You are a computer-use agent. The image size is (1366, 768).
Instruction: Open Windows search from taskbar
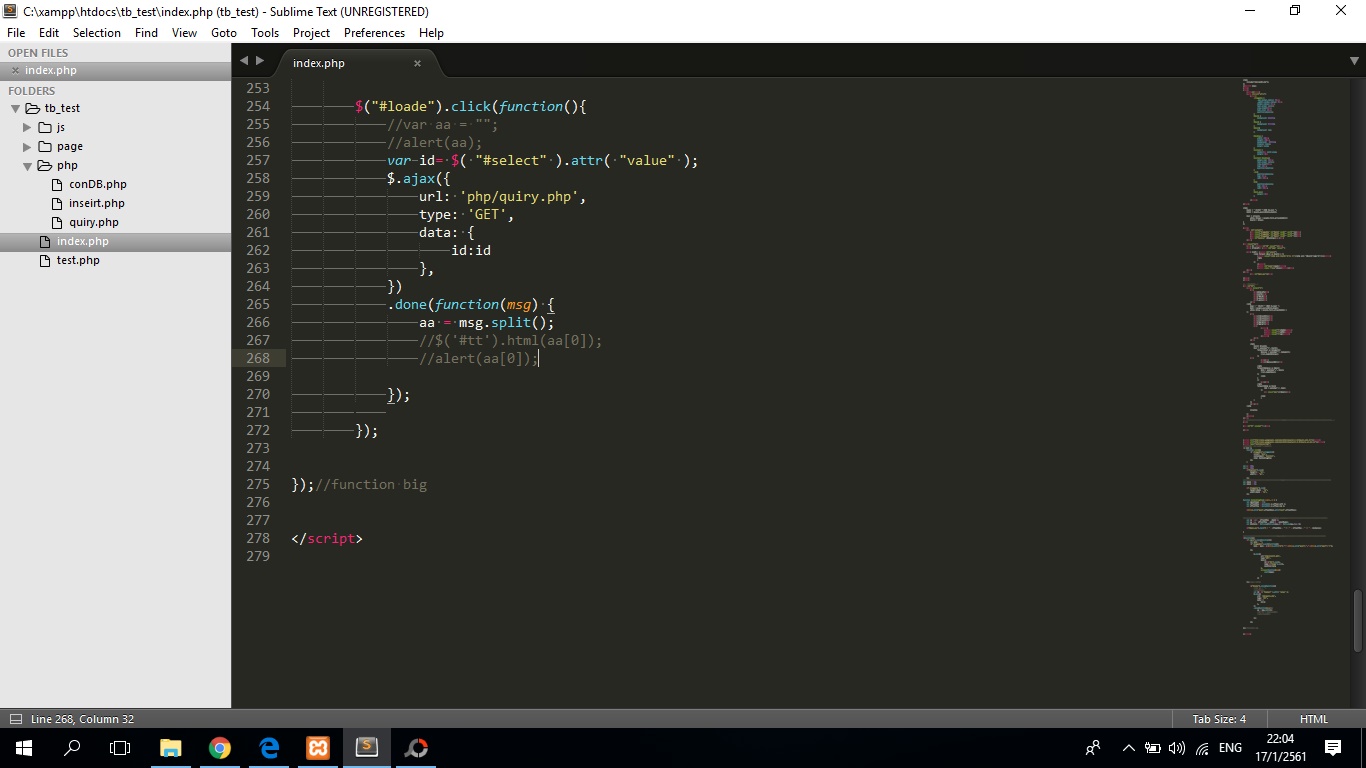72,748
